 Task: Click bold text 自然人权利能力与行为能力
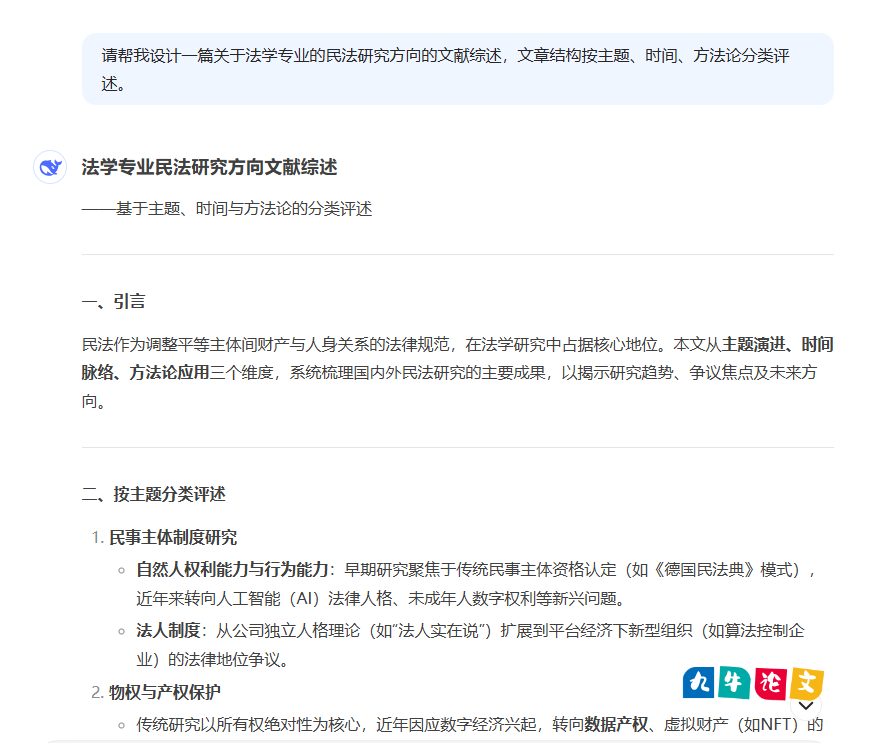(x=232, y=570)
